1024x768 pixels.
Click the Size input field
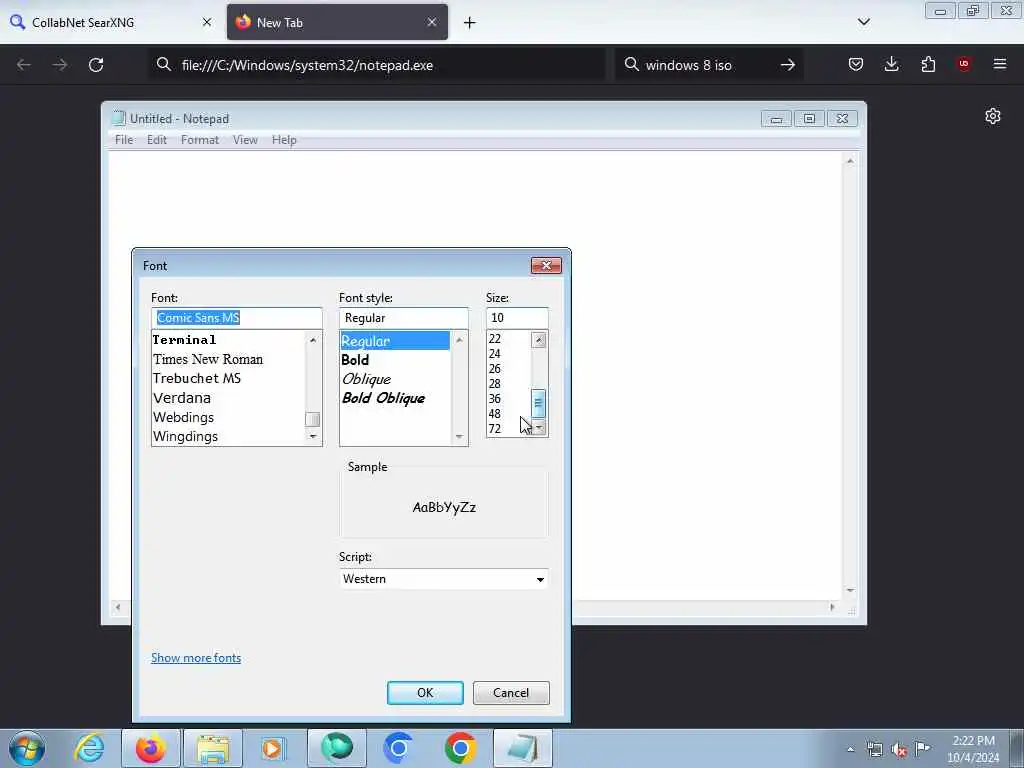click(x=517, y=318)
